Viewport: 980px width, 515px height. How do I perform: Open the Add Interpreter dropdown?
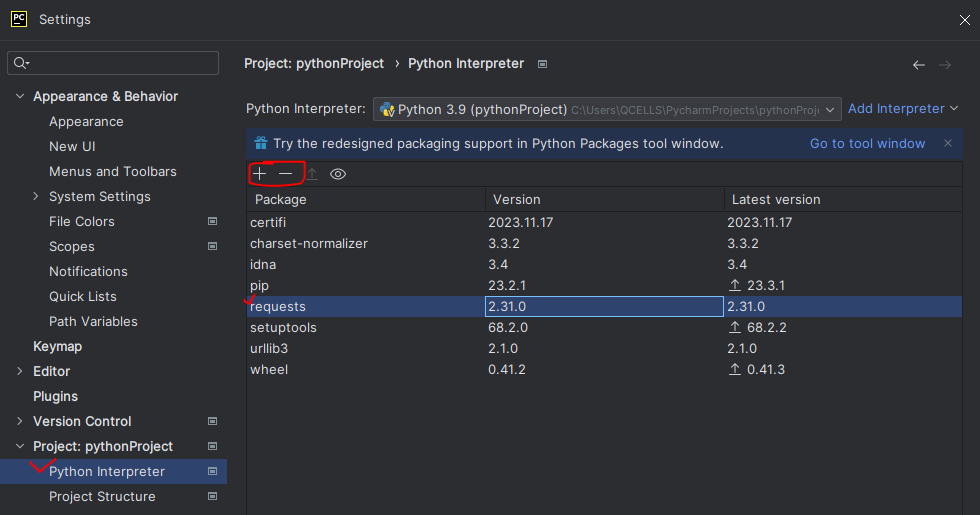click(x=902, y=109)
